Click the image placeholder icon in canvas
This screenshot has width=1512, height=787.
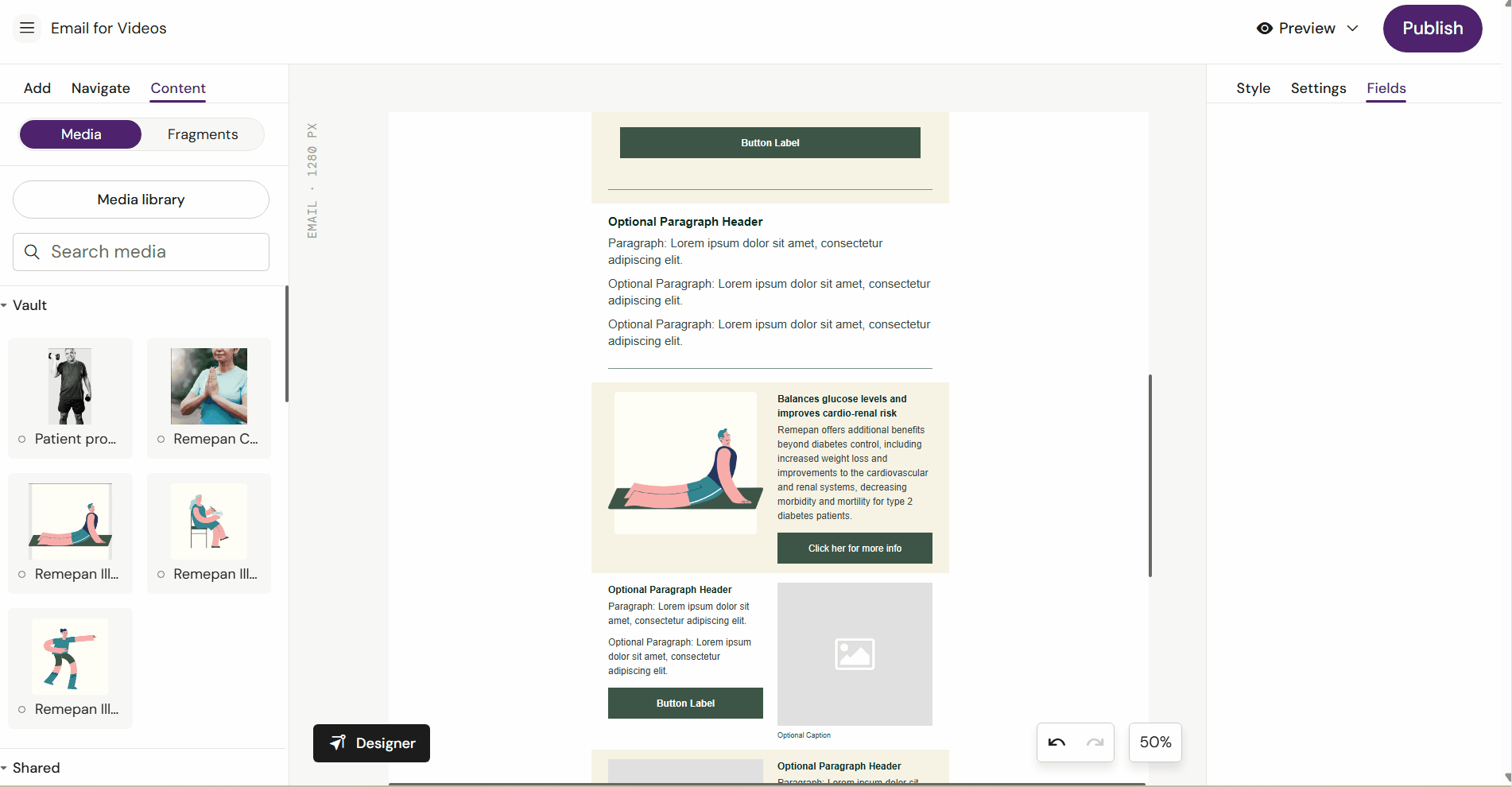855,653
